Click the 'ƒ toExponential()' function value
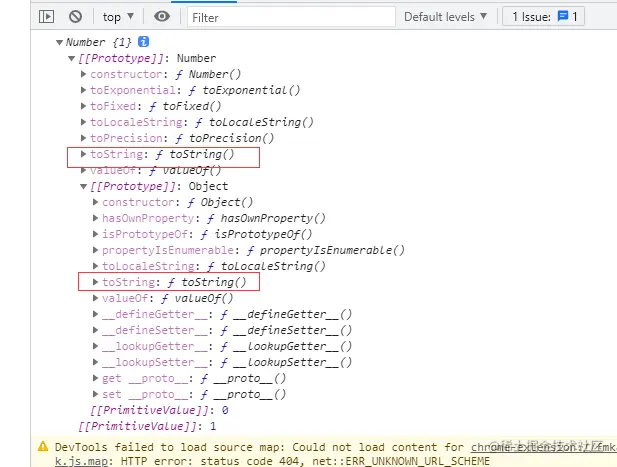Screen dimensions: 617x467 244,90
